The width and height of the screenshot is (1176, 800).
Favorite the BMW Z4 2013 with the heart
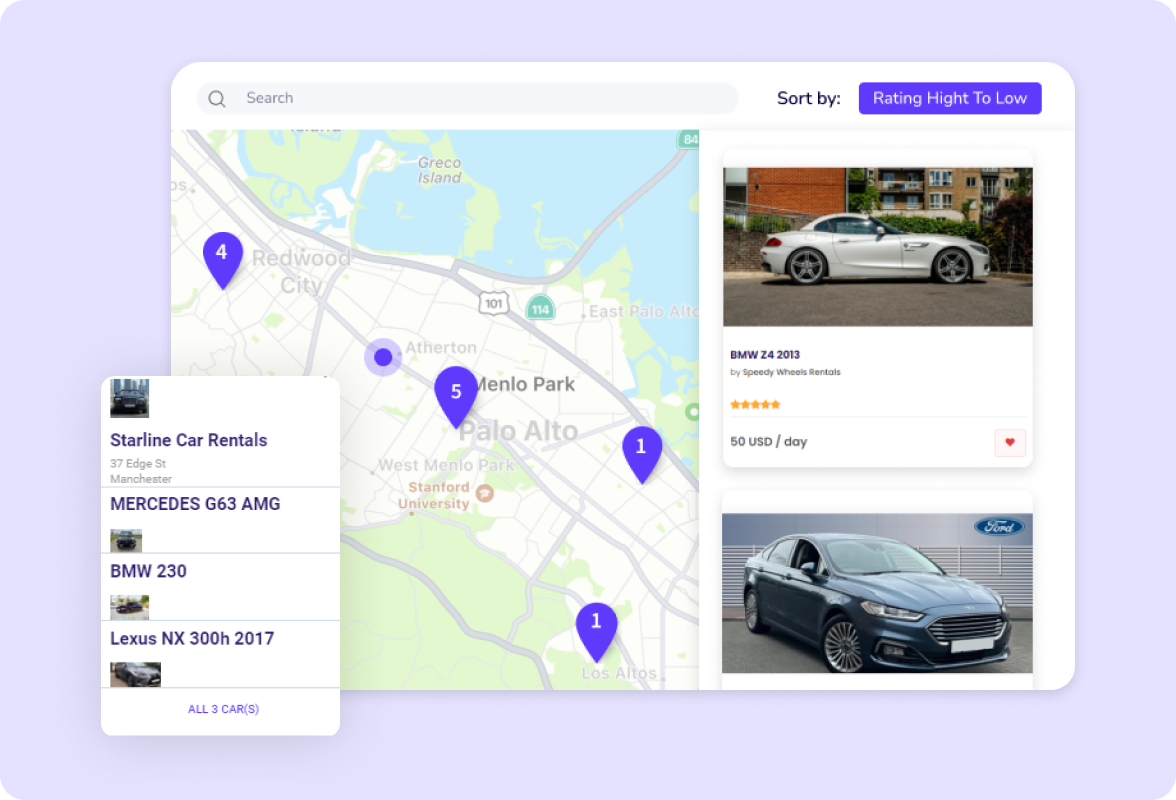click(1009, 441)
